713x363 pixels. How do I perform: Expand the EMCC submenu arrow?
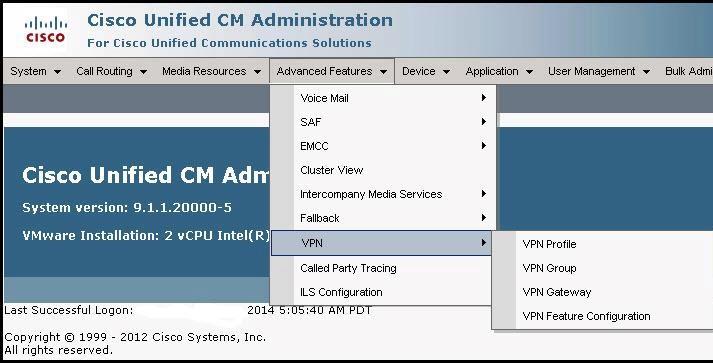[484, 146]
